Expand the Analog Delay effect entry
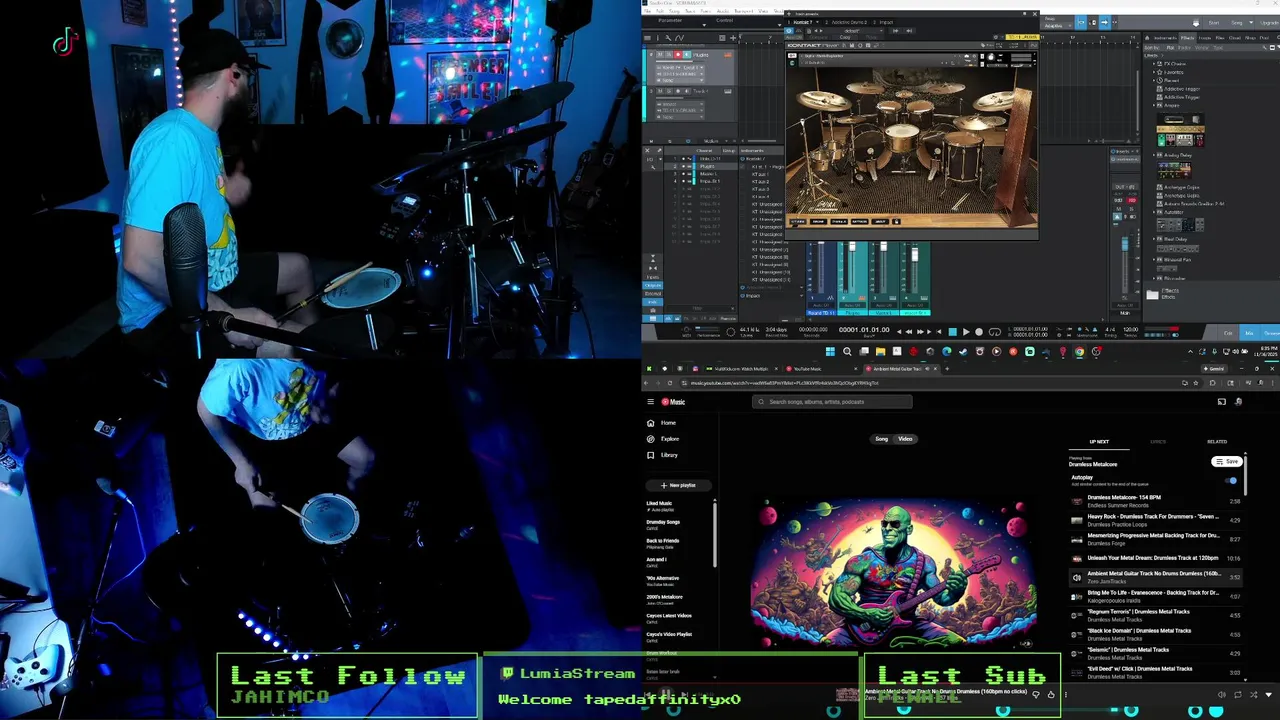The image size is (1280, 720). tap(1154, 155)
